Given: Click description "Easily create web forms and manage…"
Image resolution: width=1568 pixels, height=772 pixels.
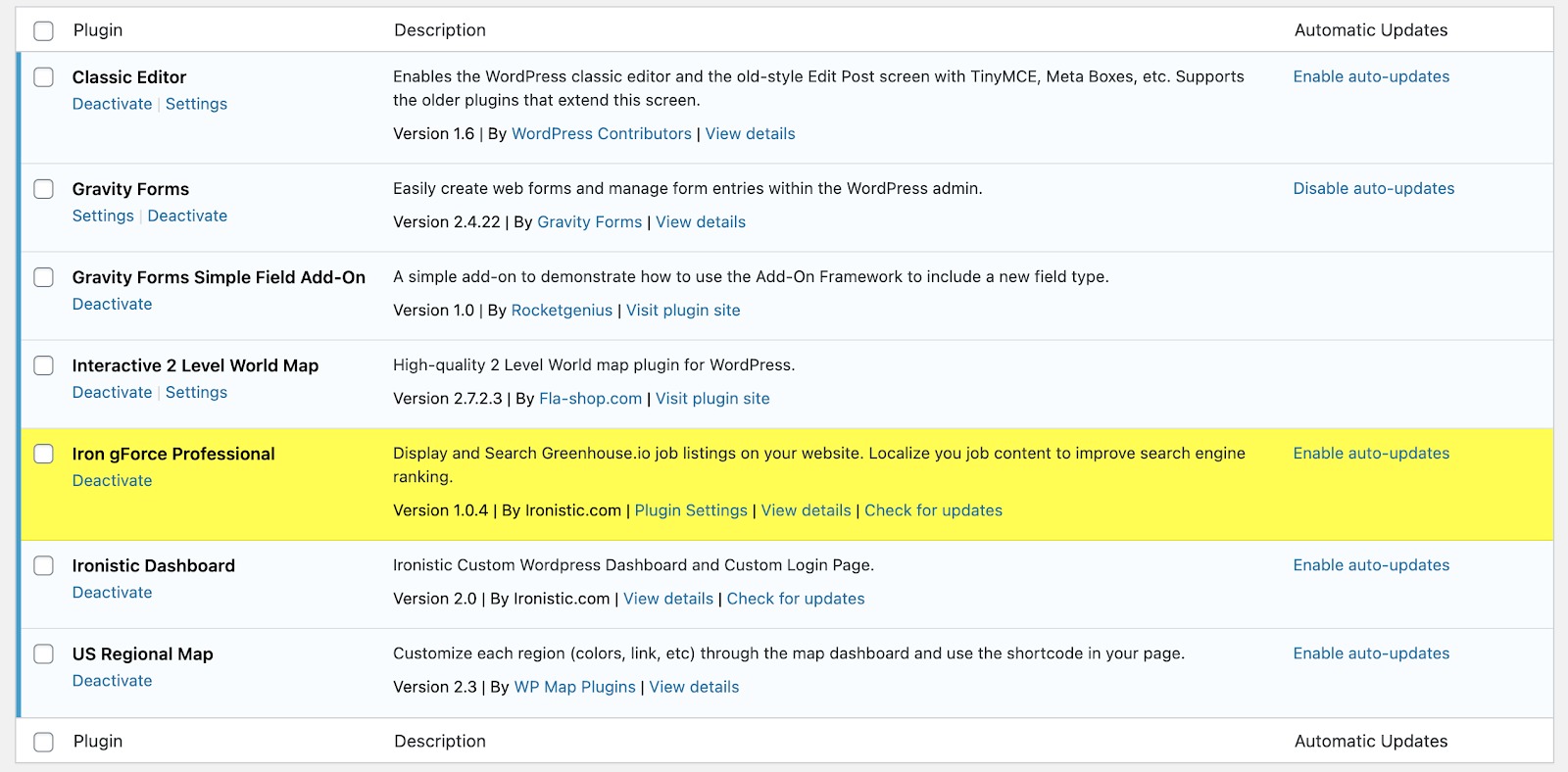Looking at the screenshot, I should (x=688, y=188).
